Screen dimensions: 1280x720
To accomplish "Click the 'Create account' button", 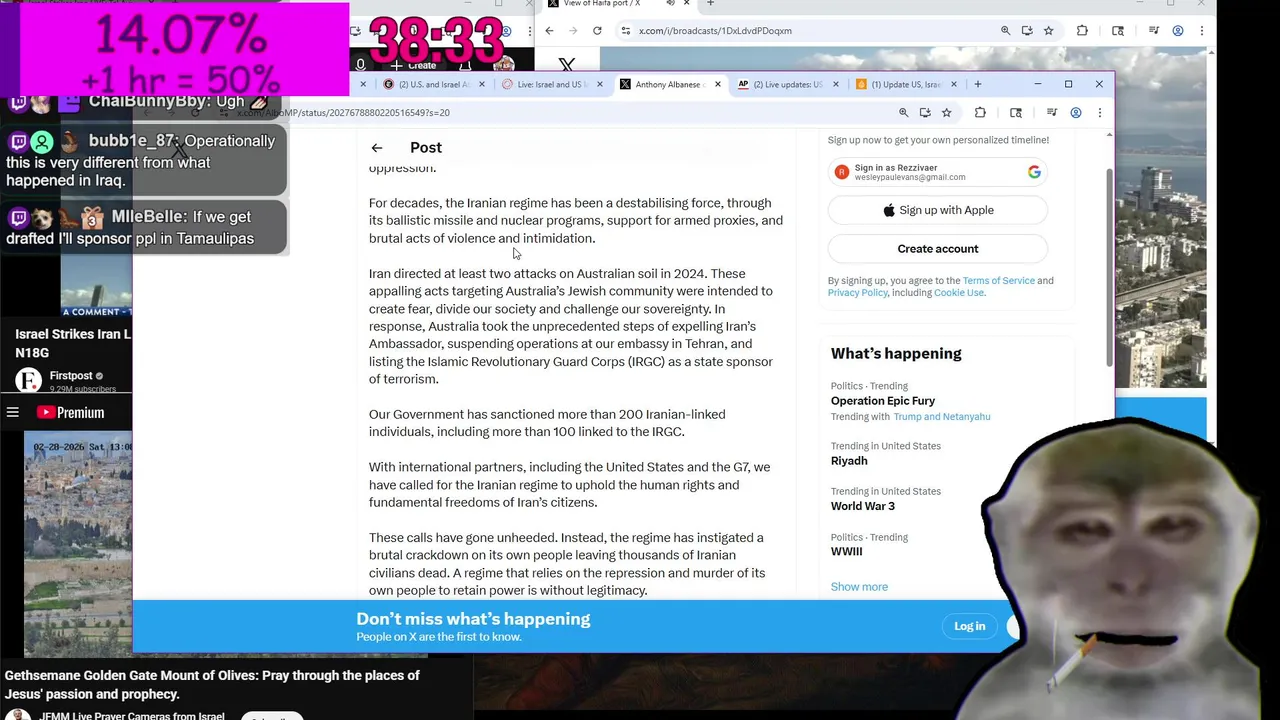I will (938, 249).
